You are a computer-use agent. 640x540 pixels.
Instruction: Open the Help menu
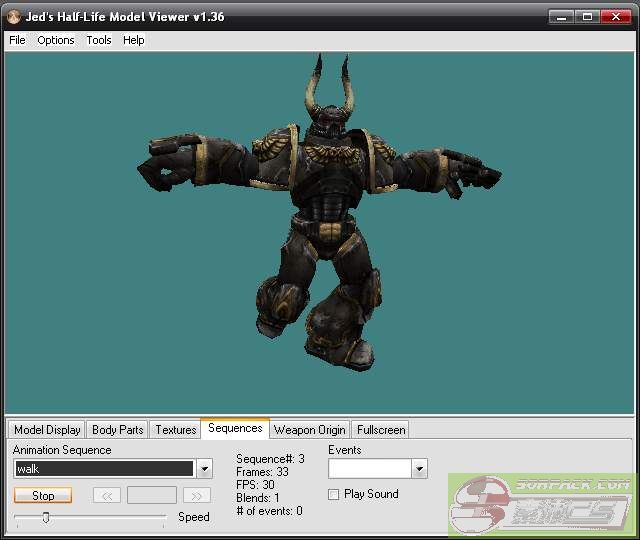[x=134, y=40]
